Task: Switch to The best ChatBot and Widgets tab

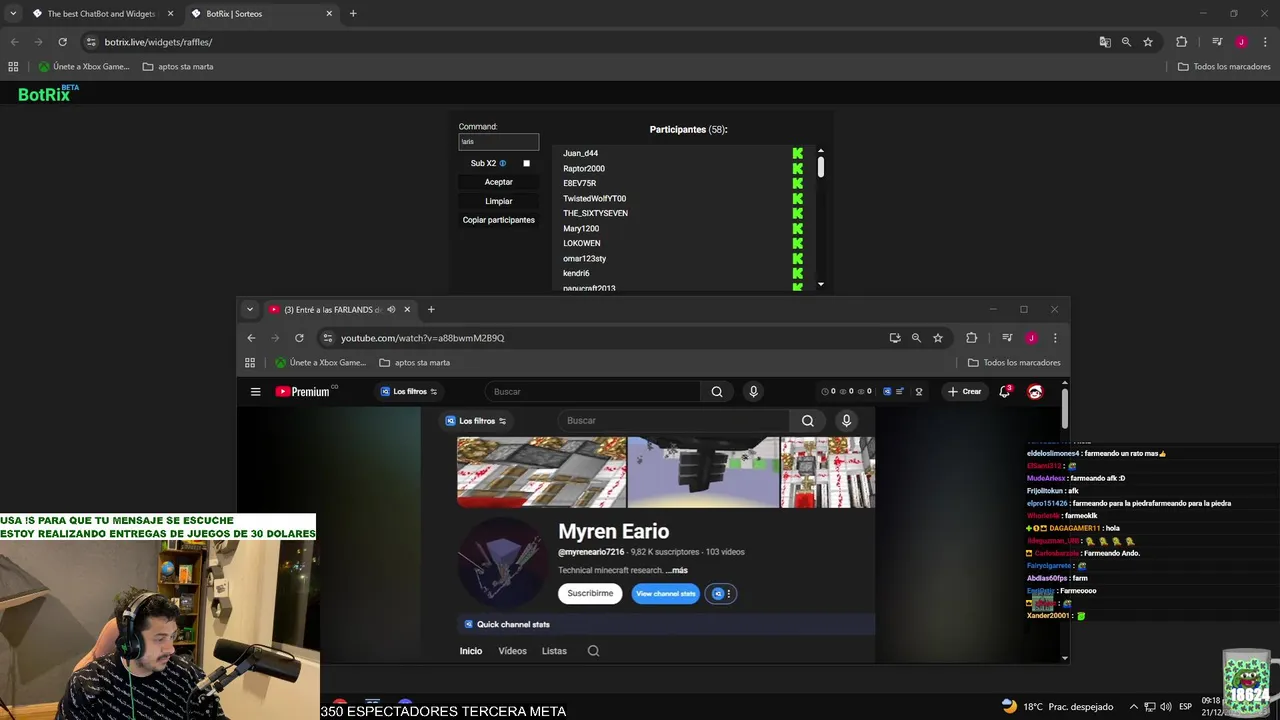Action: [102, 14]
